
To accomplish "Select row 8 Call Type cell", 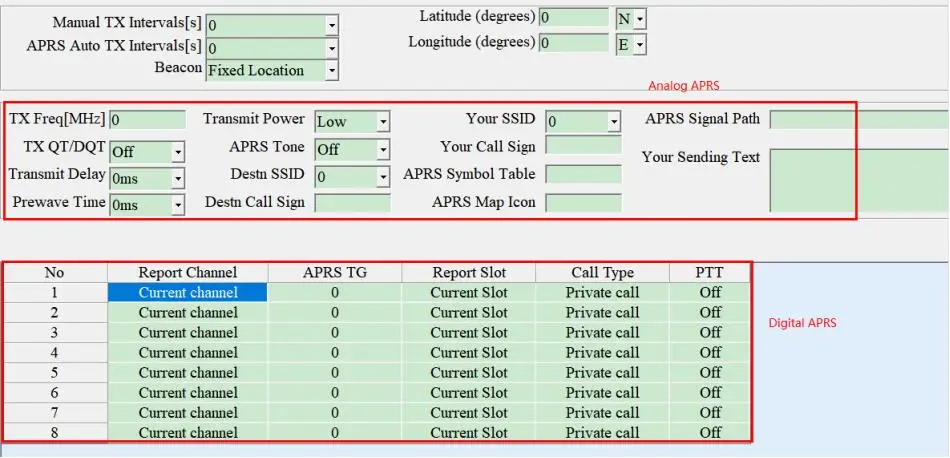I will 602,432.
